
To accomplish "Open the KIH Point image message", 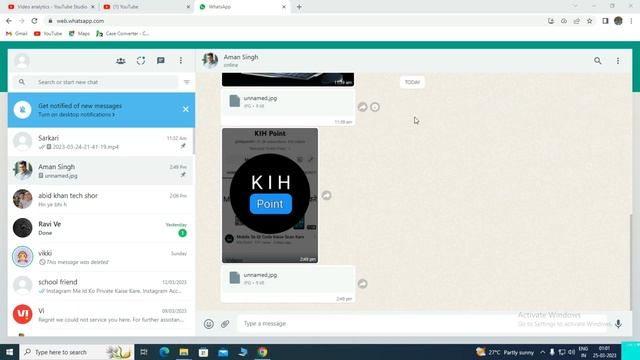I will coord(270,196).
